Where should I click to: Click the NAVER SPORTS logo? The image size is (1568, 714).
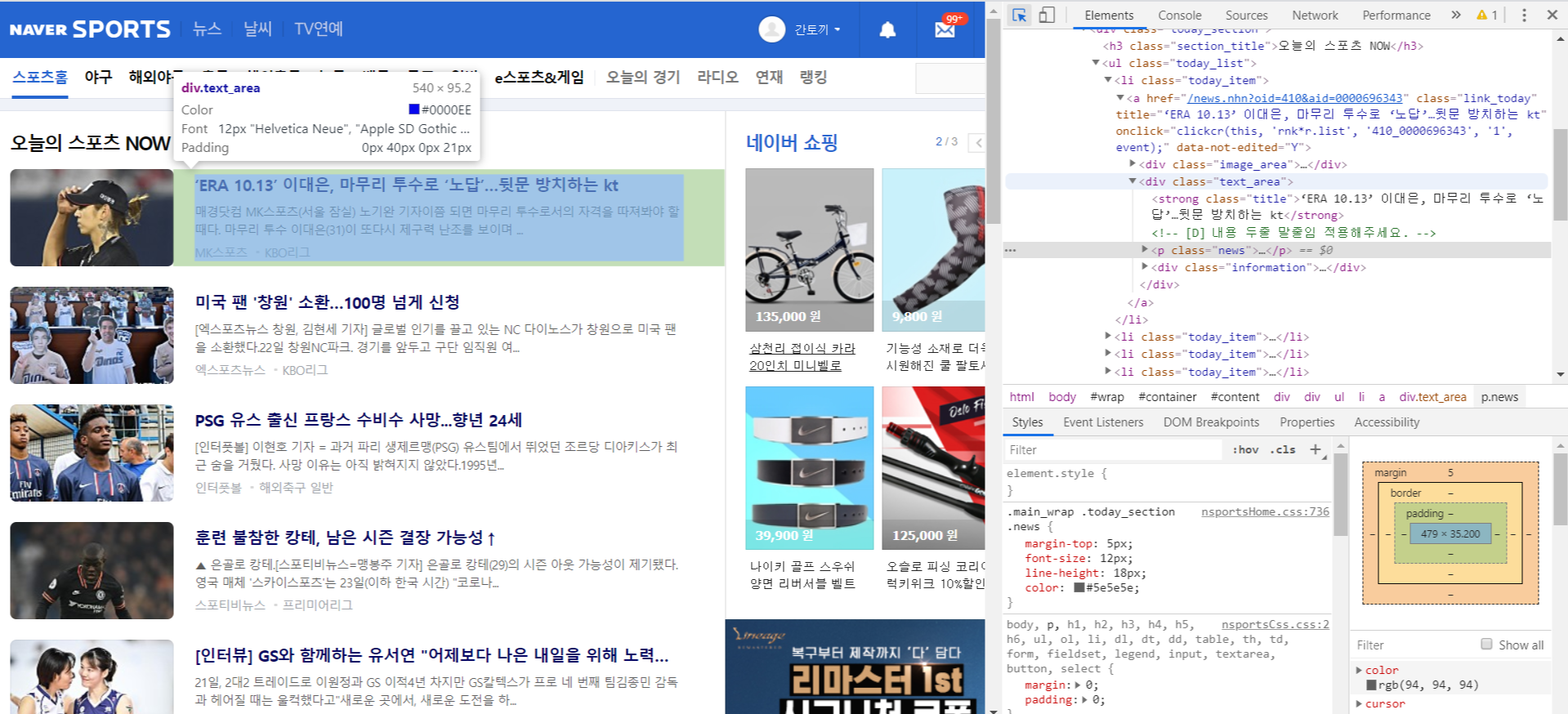pos(90,29)
